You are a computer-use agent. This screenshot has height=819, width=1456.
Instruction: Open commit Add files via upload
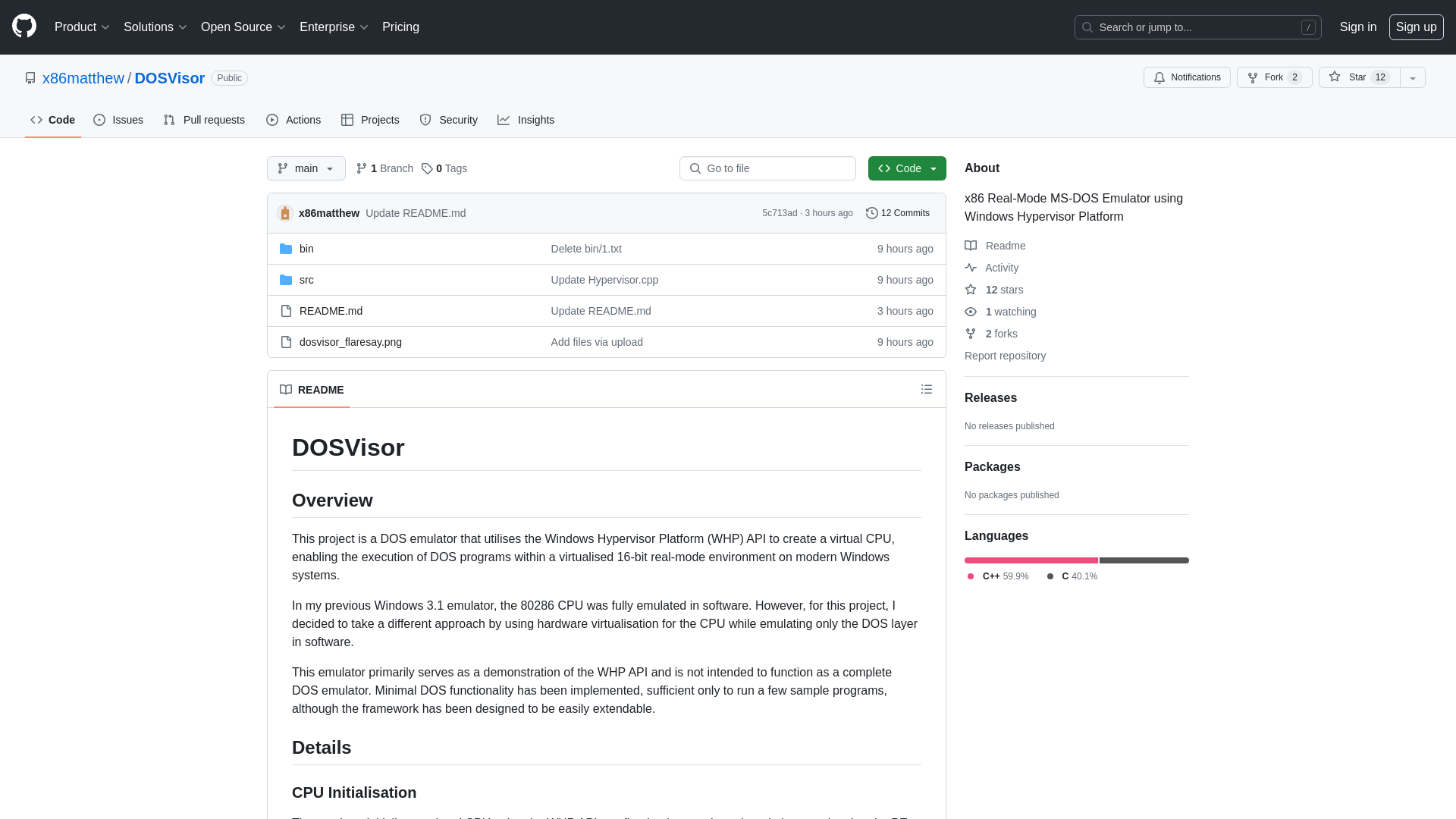597,342
